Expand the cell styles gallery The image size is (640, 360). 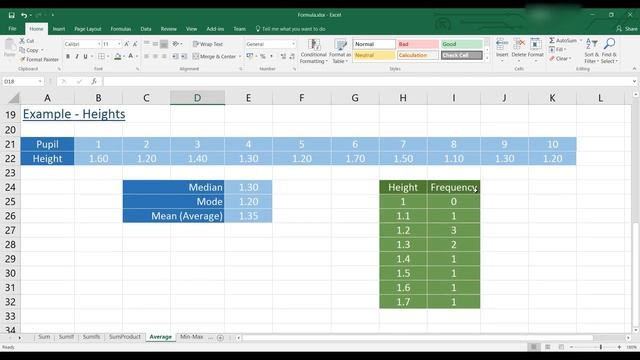[486, 58]
